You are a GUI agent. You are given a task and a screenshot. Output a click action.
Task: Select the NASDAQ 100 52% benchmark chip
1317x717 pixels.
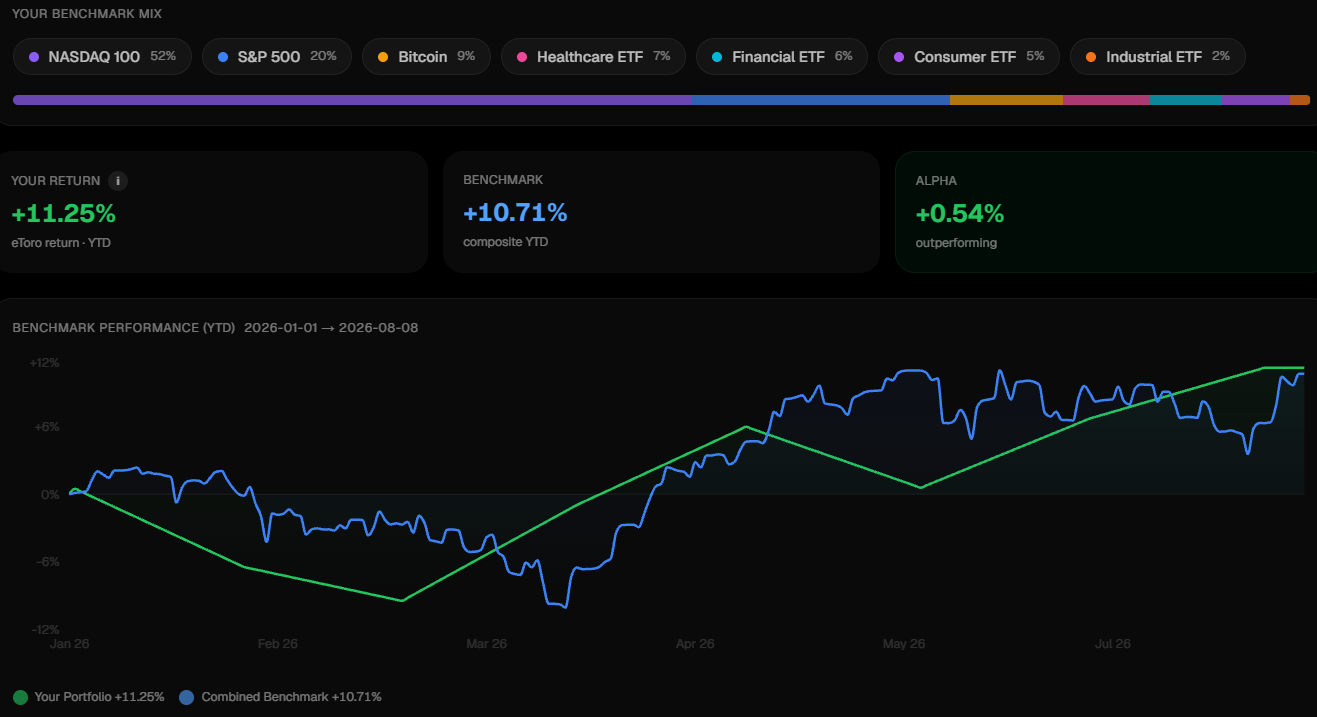102,57
